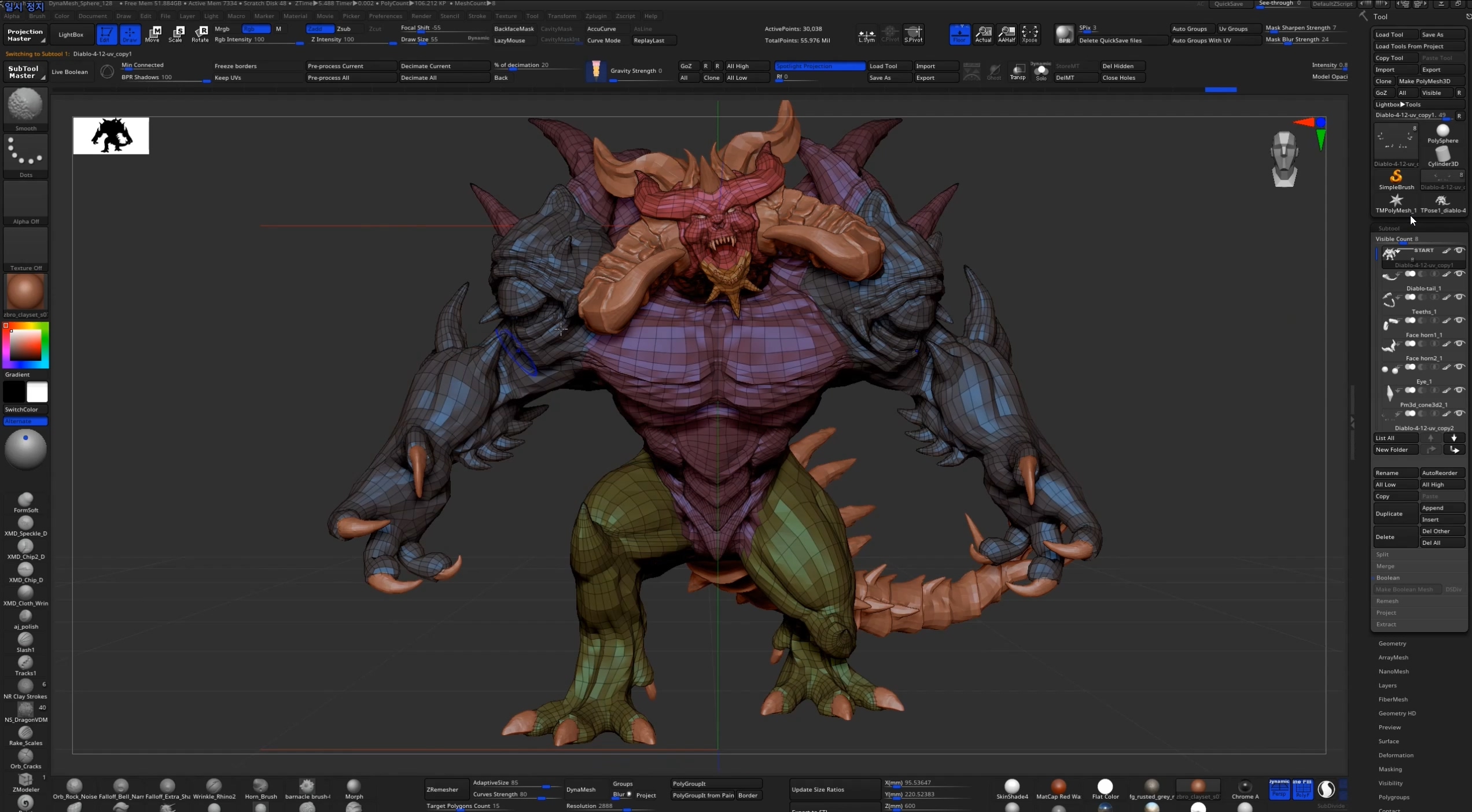Open Xpose exploded view icon
The width and height of the screenshot is (1472, 812).
[1029, 34]
